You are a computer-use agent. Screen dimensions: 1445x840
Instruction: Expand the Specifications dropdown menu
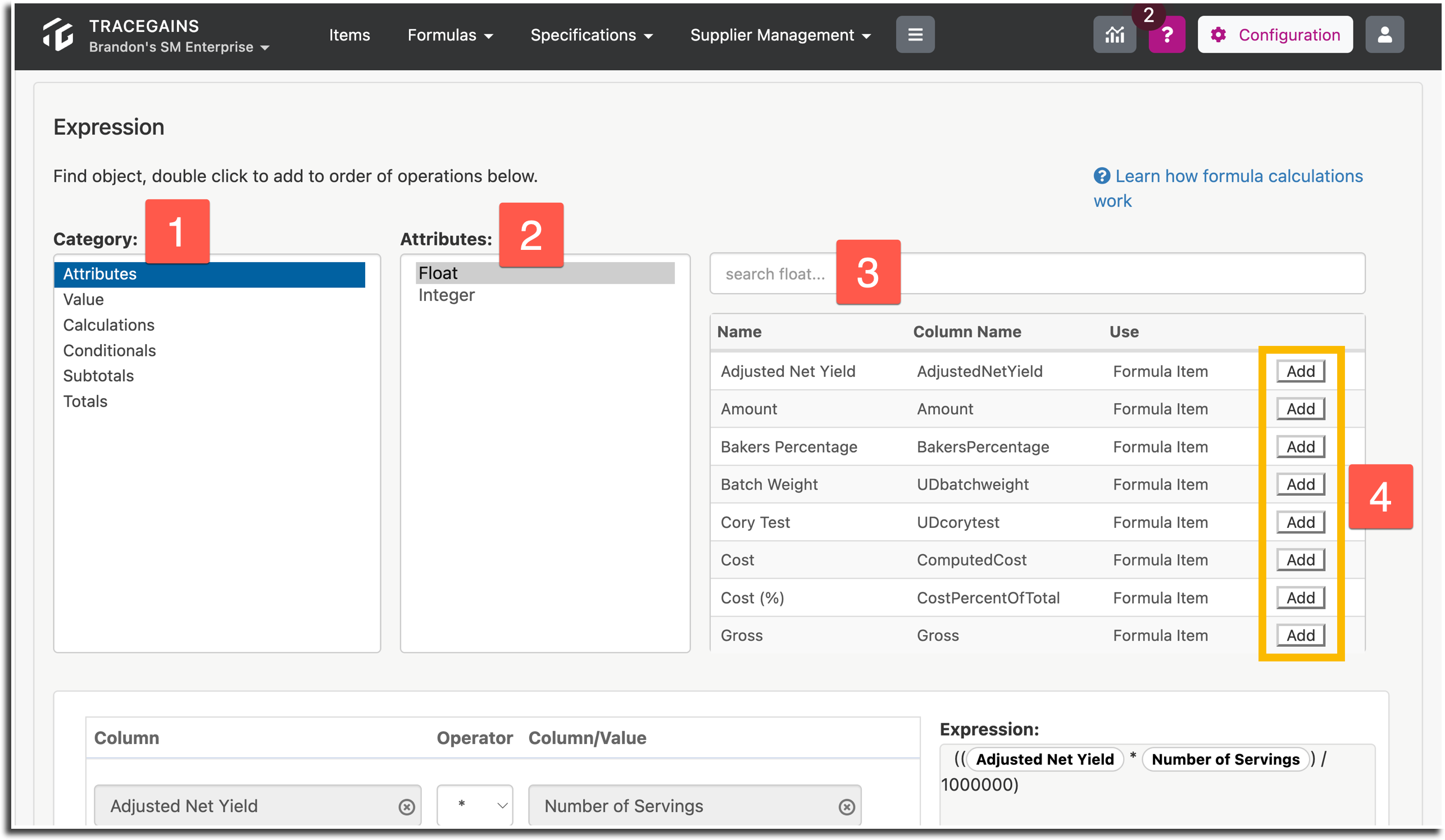click(x=591, y=35)
